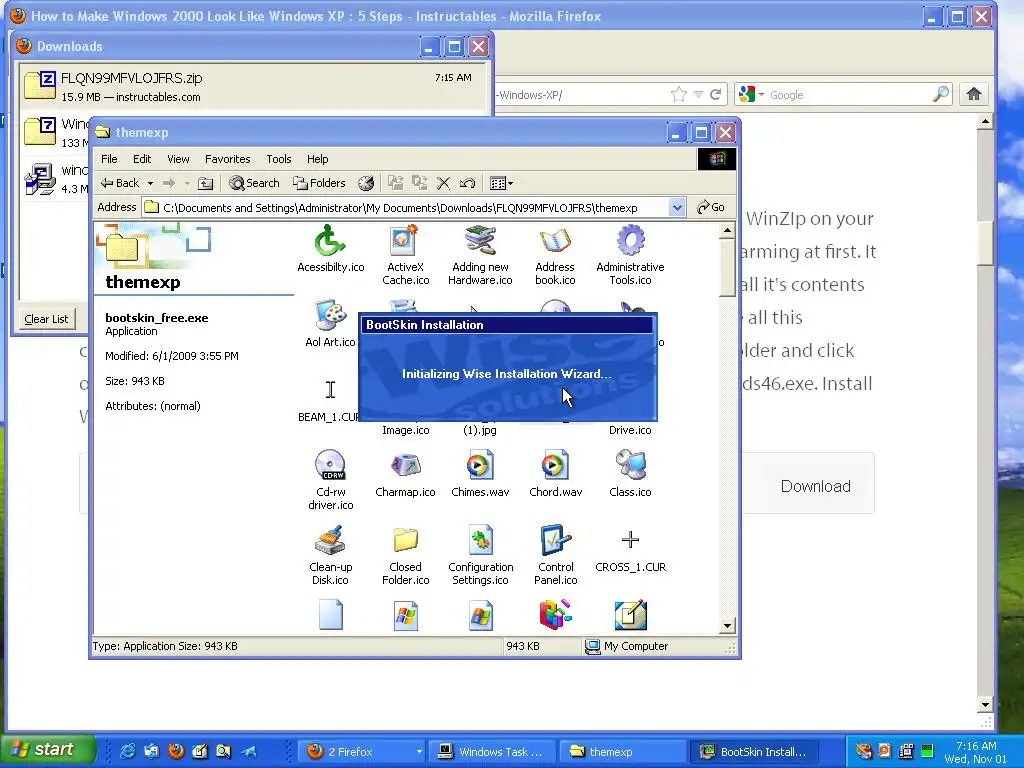Click the Delete (X) toolbar icon
Screen dimensions: 1024x768
[x=443, y=184]
